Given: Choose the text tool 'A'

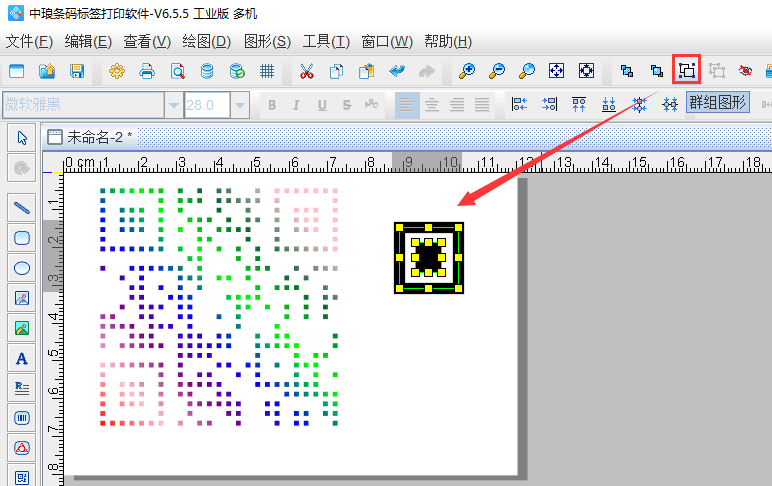Looking at the screenshot, I should (x=22, y=358).
